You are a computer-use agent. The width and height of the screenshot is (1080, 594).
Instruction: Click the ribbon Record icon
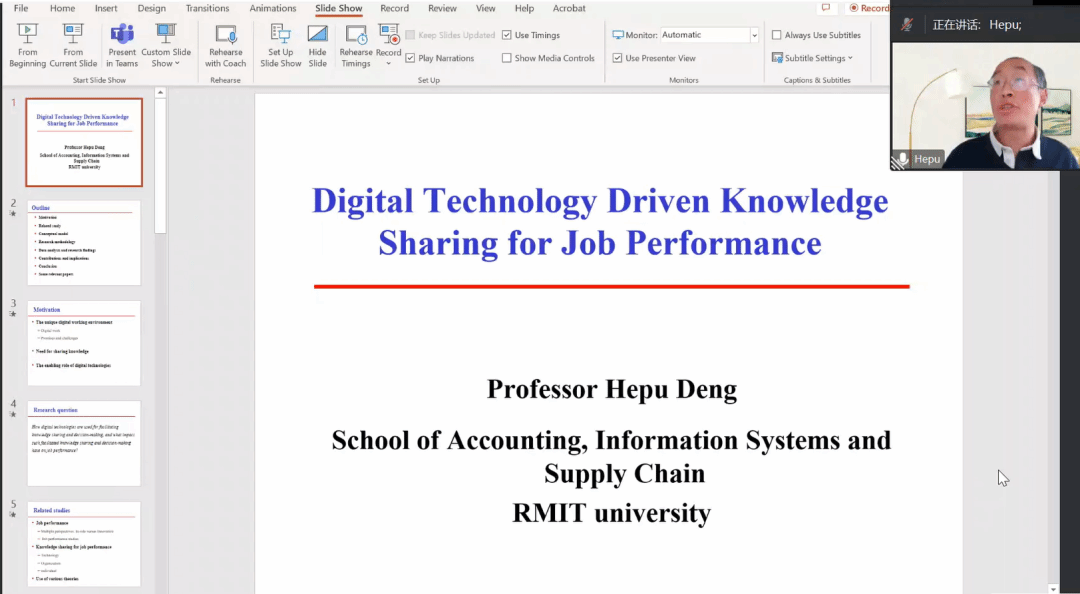point(389,42)
